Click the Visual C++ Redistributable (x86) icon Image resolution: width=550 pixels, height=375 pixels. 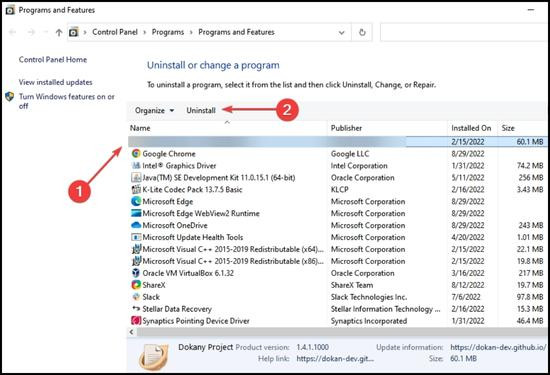tap(136, 261)
